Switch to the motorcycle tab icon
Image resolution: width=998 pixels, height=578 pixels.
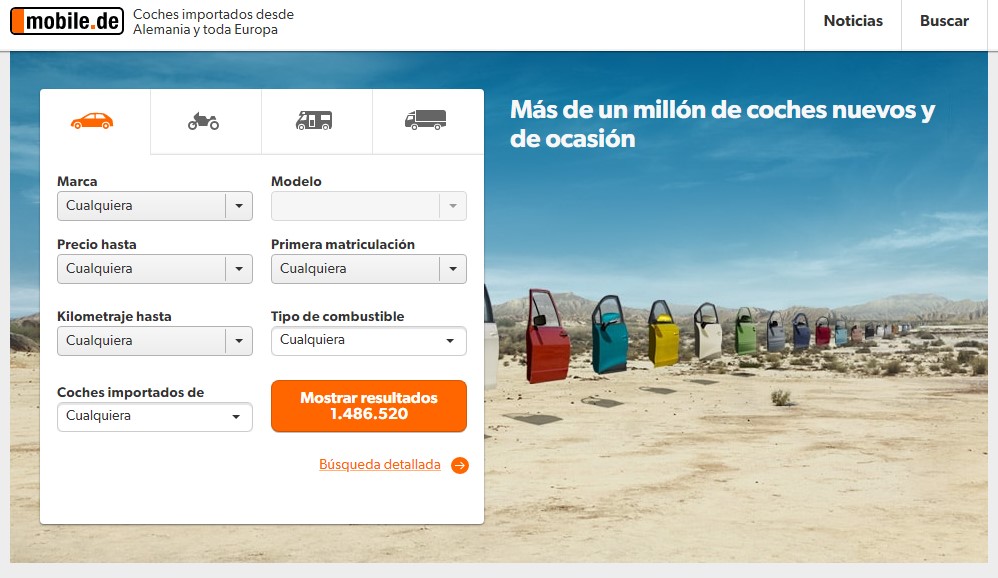click(x=204, y=121)
